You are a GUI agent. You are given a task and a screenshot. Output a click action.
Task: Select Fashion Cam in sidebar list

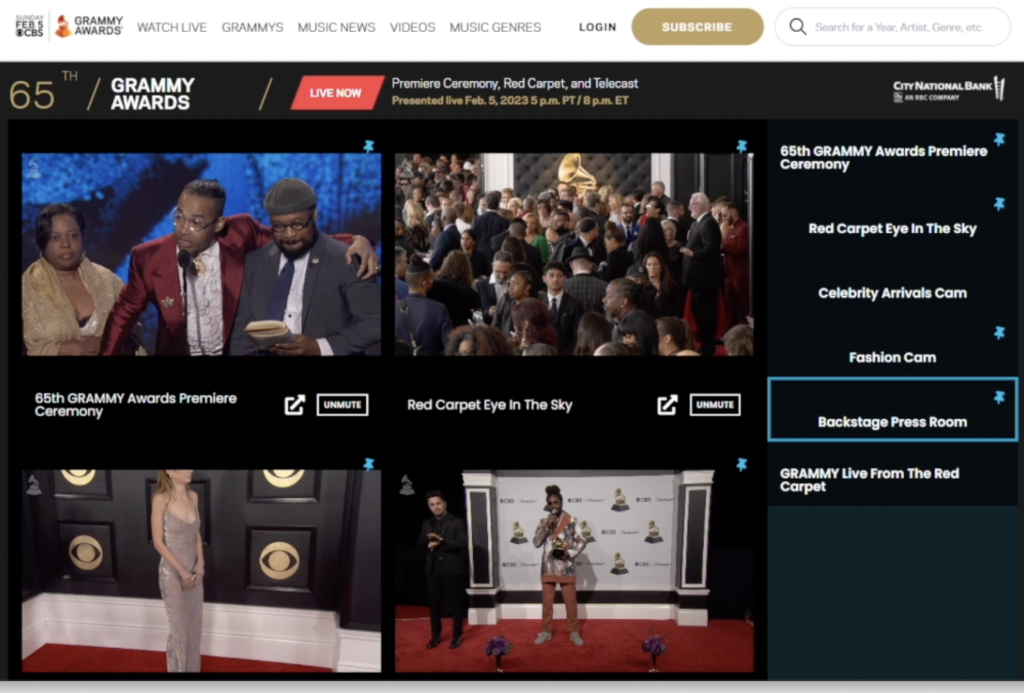[x=892, y=346]
